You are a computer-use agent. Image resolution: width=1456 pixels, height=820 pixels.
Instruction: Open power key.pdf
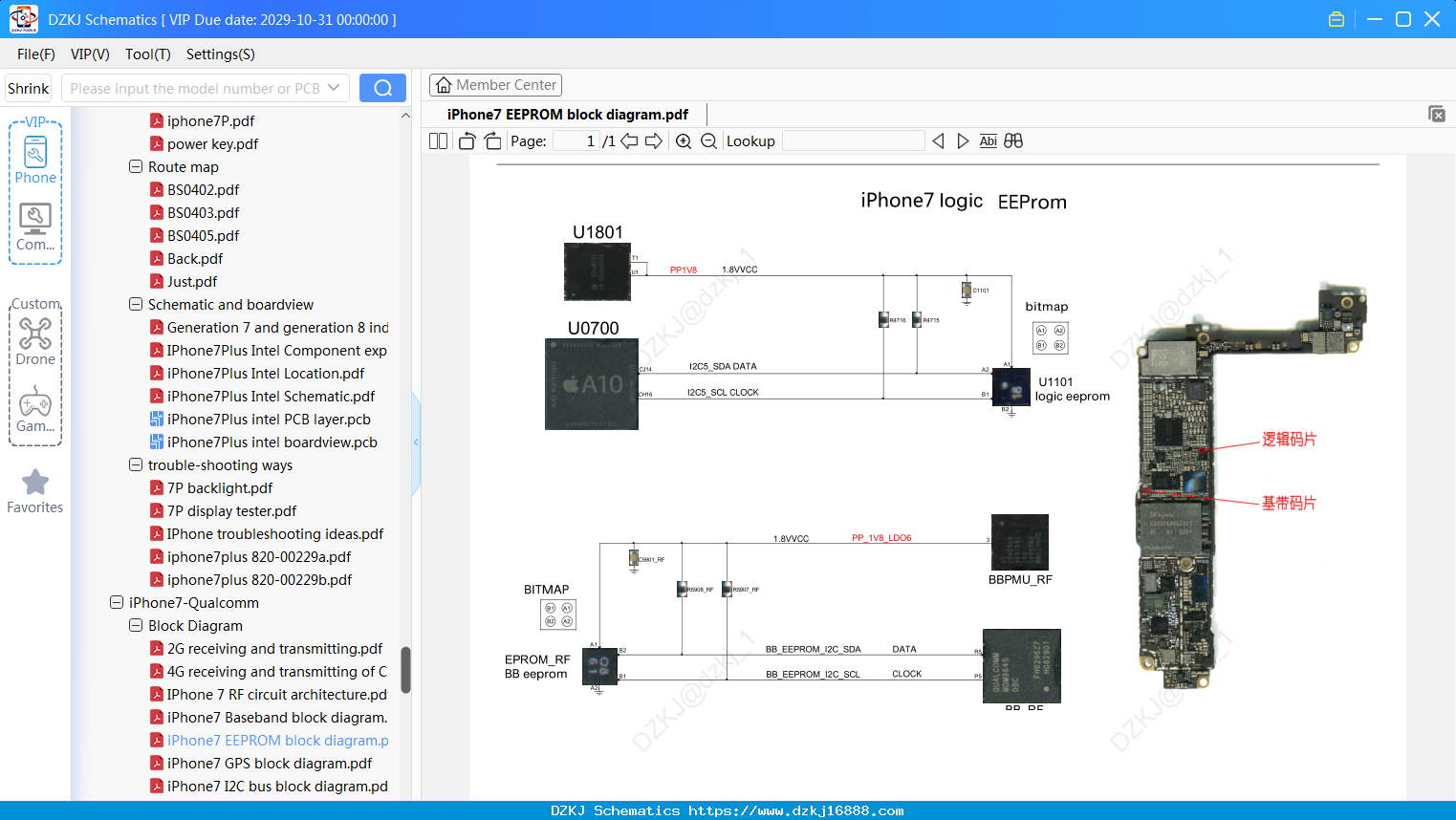(212, 143)
